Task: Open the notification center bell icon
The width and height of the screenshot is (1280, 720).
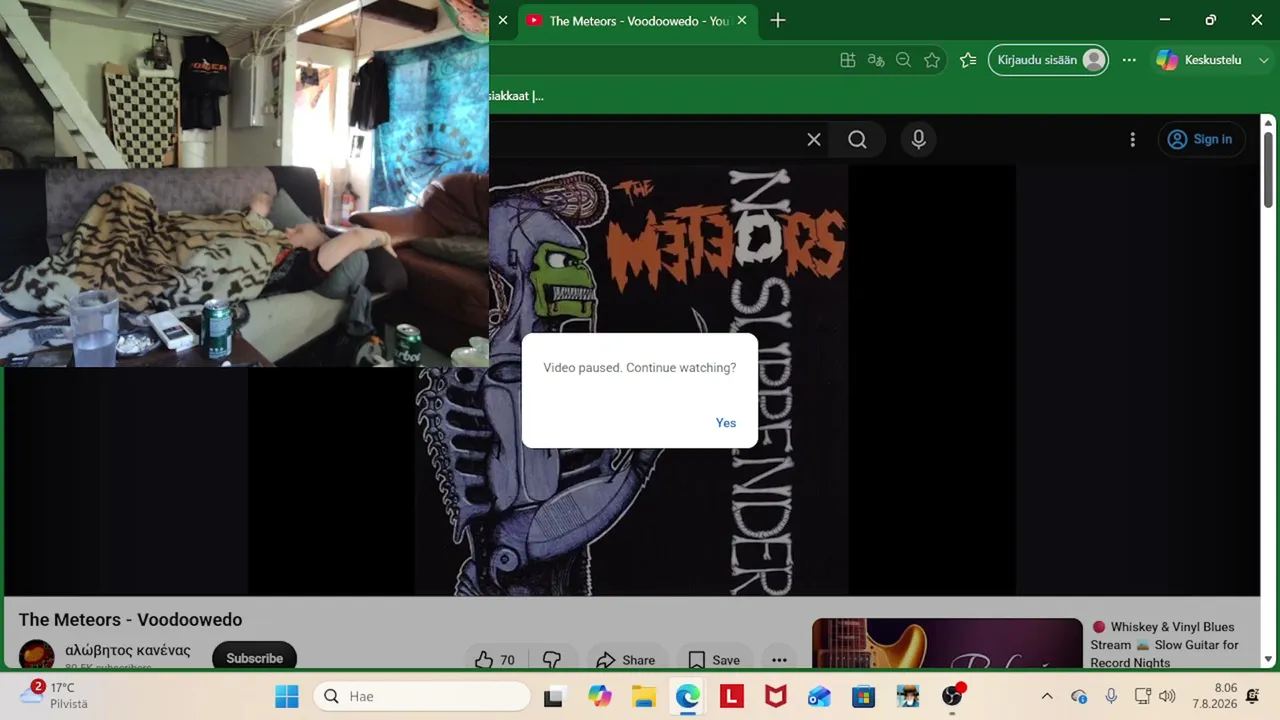Action: (1253, 696)
